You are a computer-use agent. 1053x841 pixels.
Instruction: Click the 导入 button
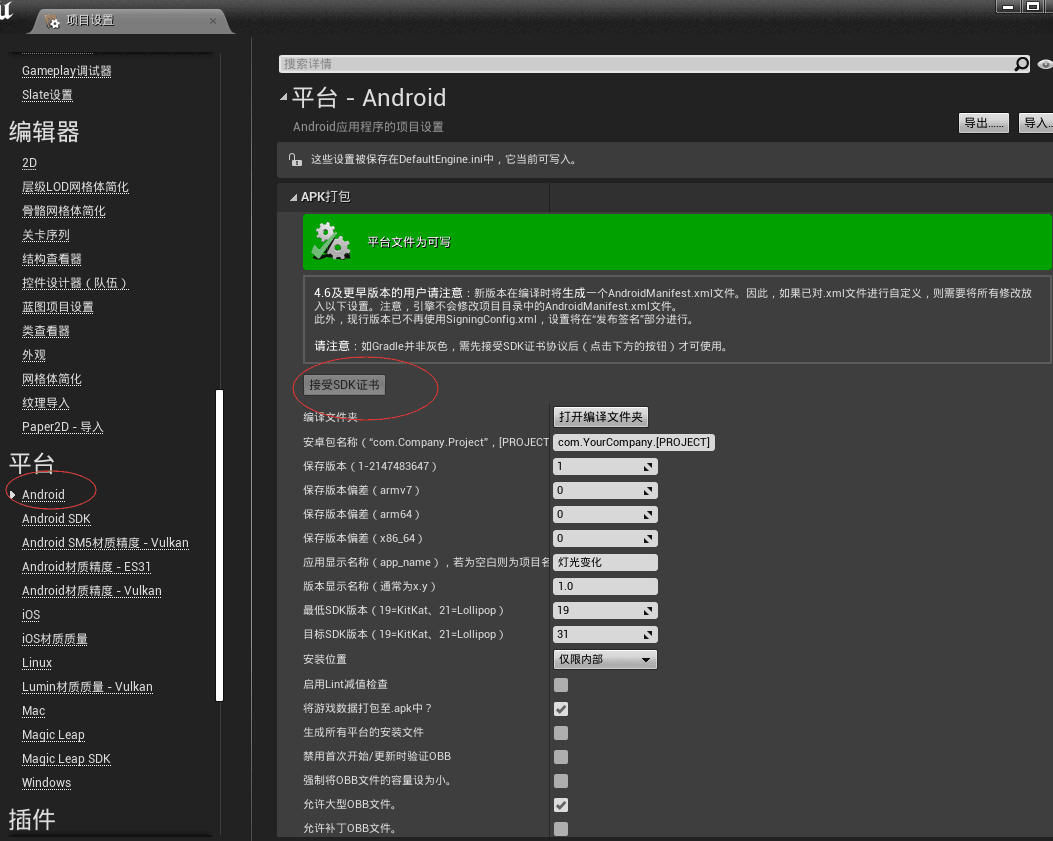(1036, 123)
